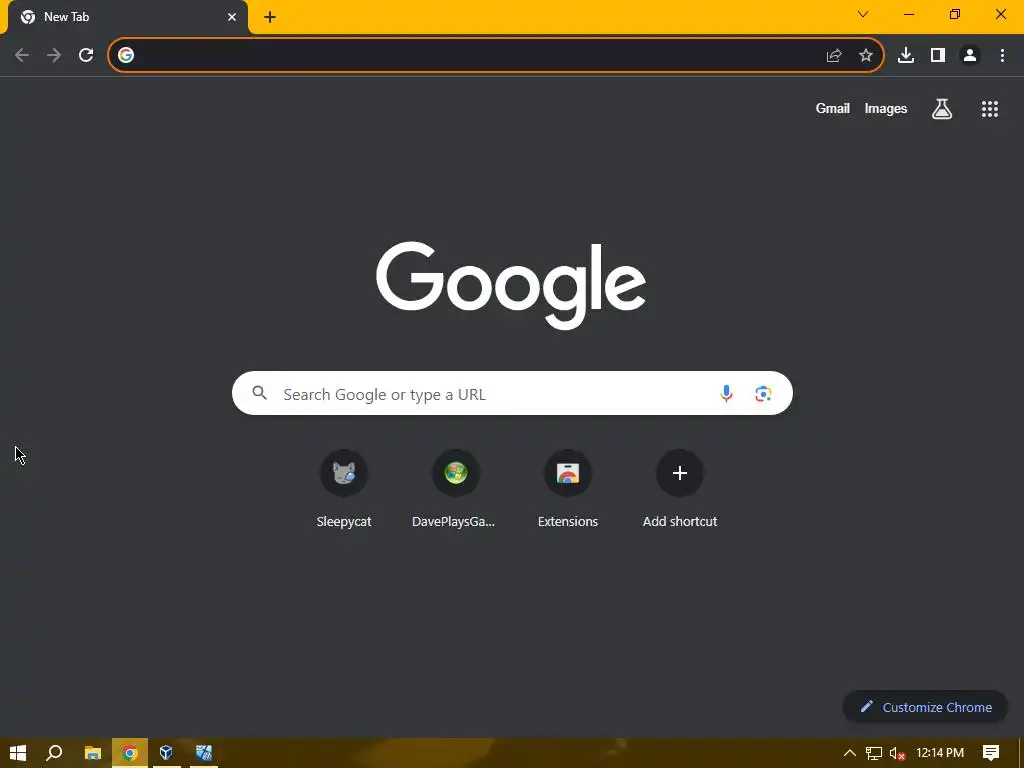This screenshot has height=768, width=1024.
Task: Select the New Tab tab
Action: [128, 18]
